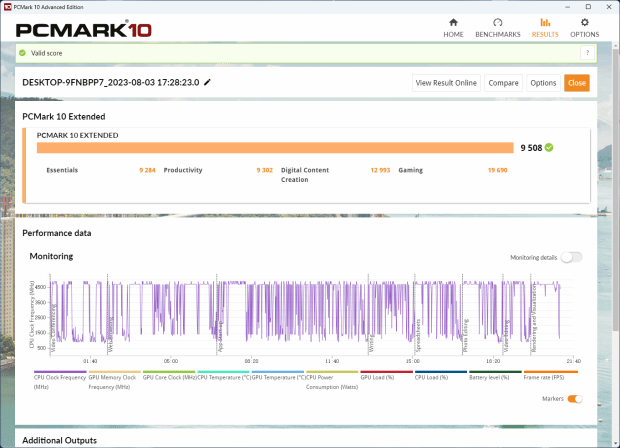Image resolution: width=620 pixels, height=448 pixels.
Task: Close the result view
Action: pyautogui.click(x=577, y=83)
